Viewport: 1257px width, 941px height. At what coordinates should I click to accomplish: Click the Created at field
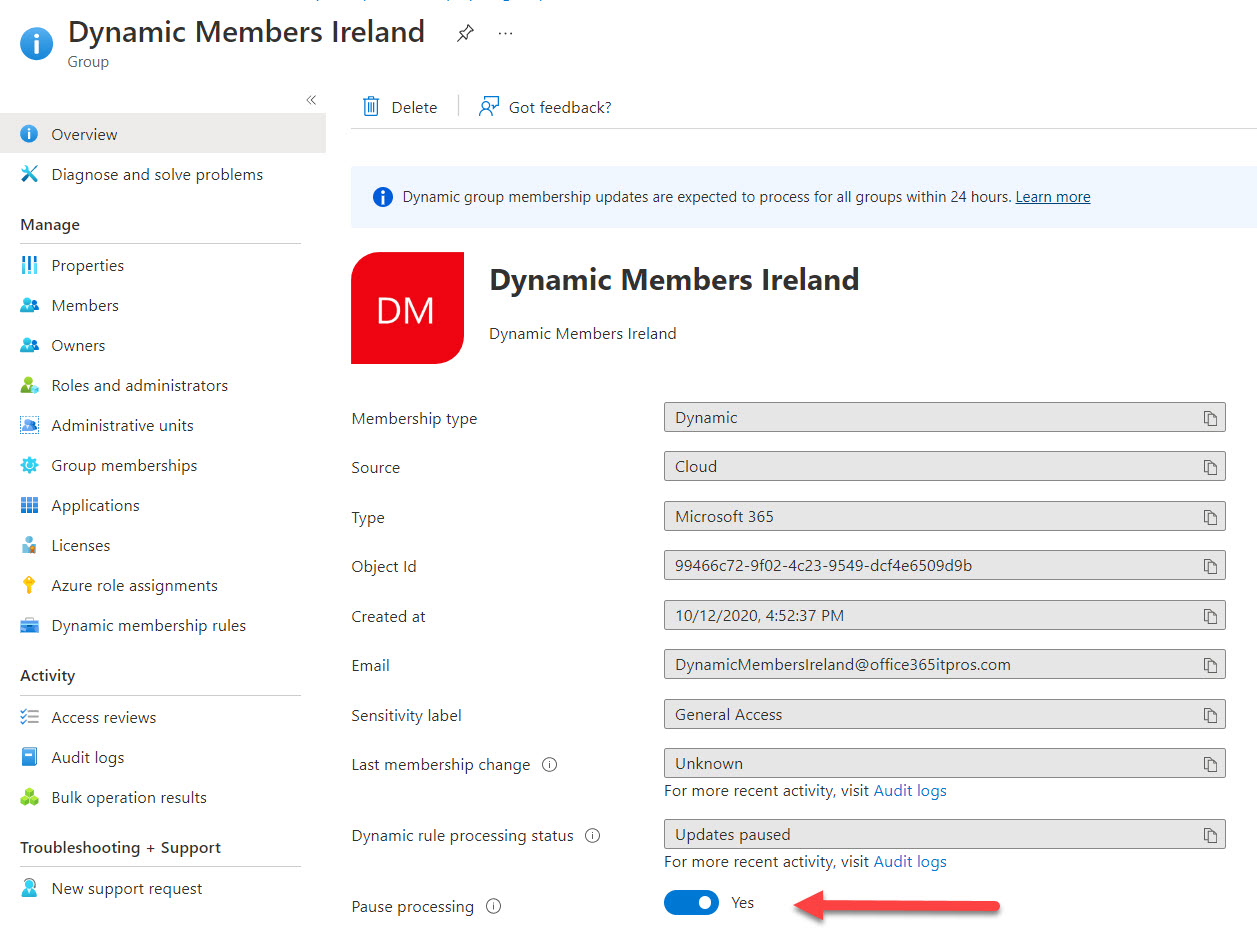[x=944, y=616]
